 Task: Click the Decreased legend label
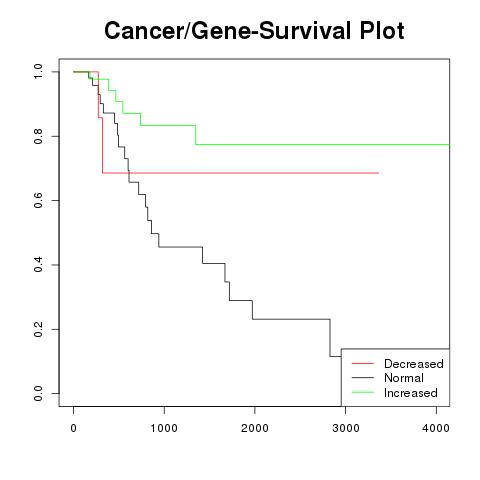[x=414, y=364]
